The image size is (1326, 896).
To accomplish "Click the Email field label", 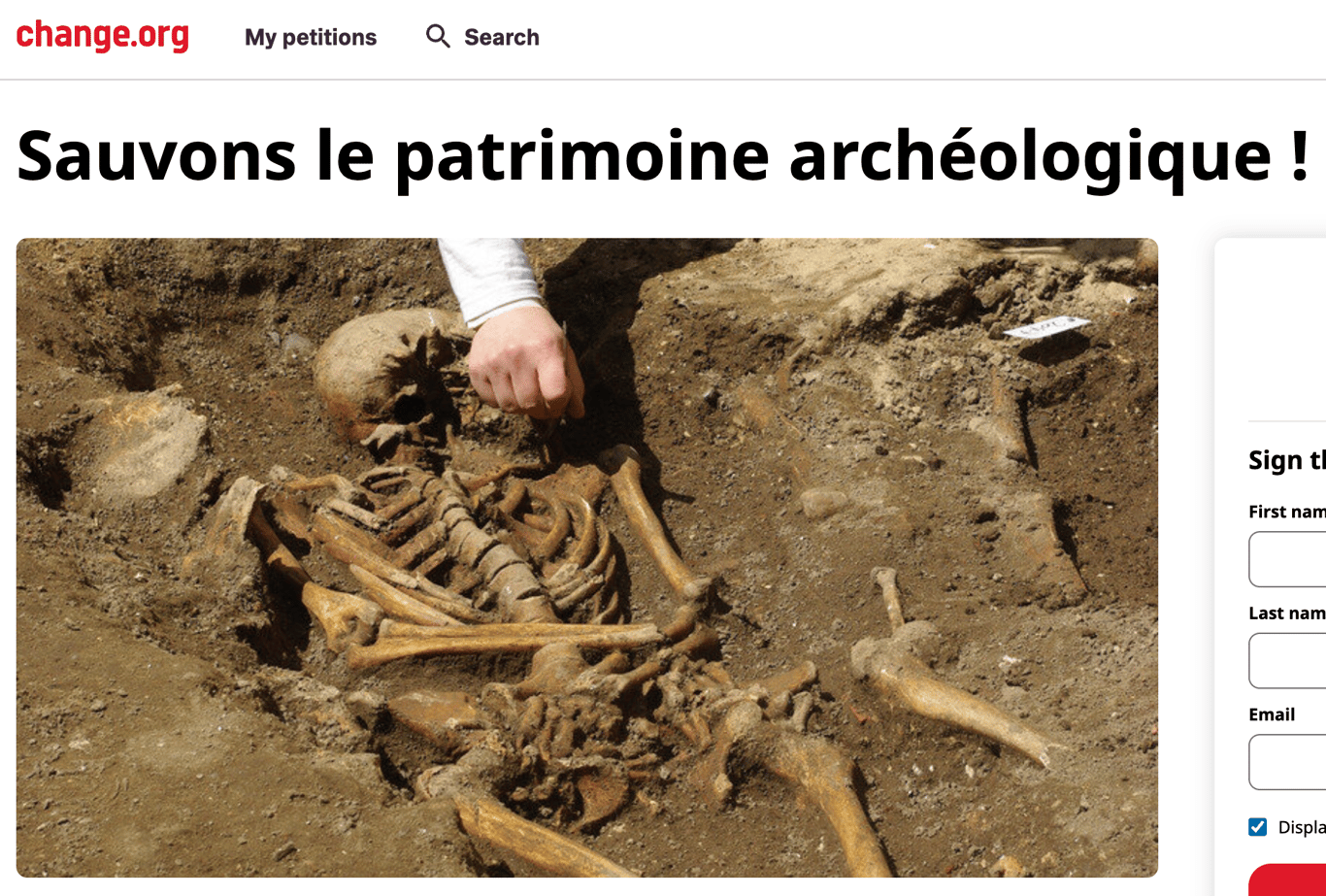I will pos(1272,714).
